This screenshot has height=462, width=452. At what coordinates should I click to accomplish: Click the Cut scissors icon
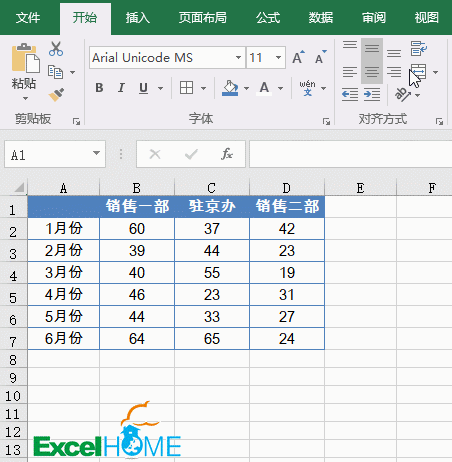[x=56, y=49]
